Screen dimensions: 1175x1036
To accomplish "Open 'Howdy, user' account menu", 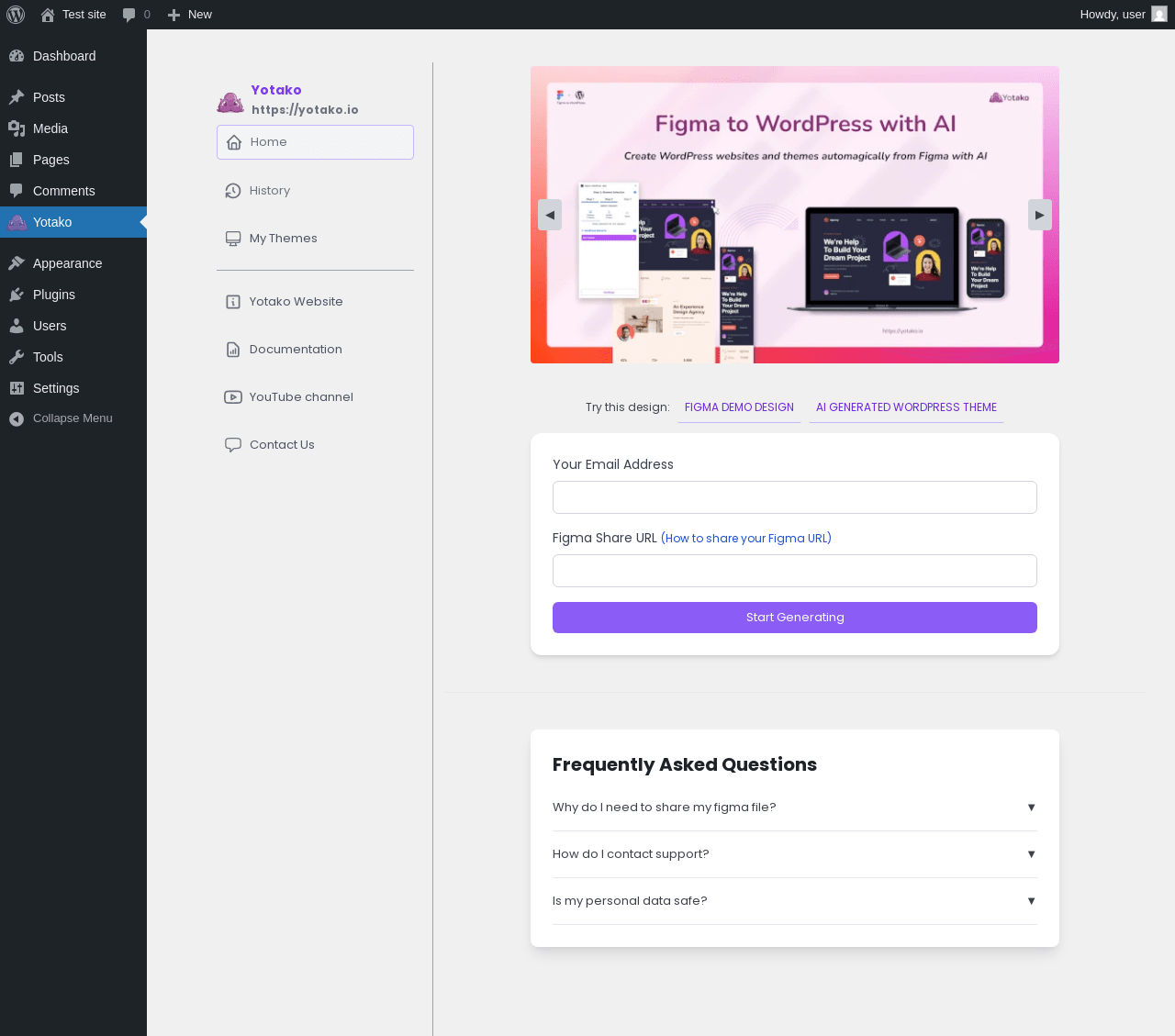I will 1124,15.
